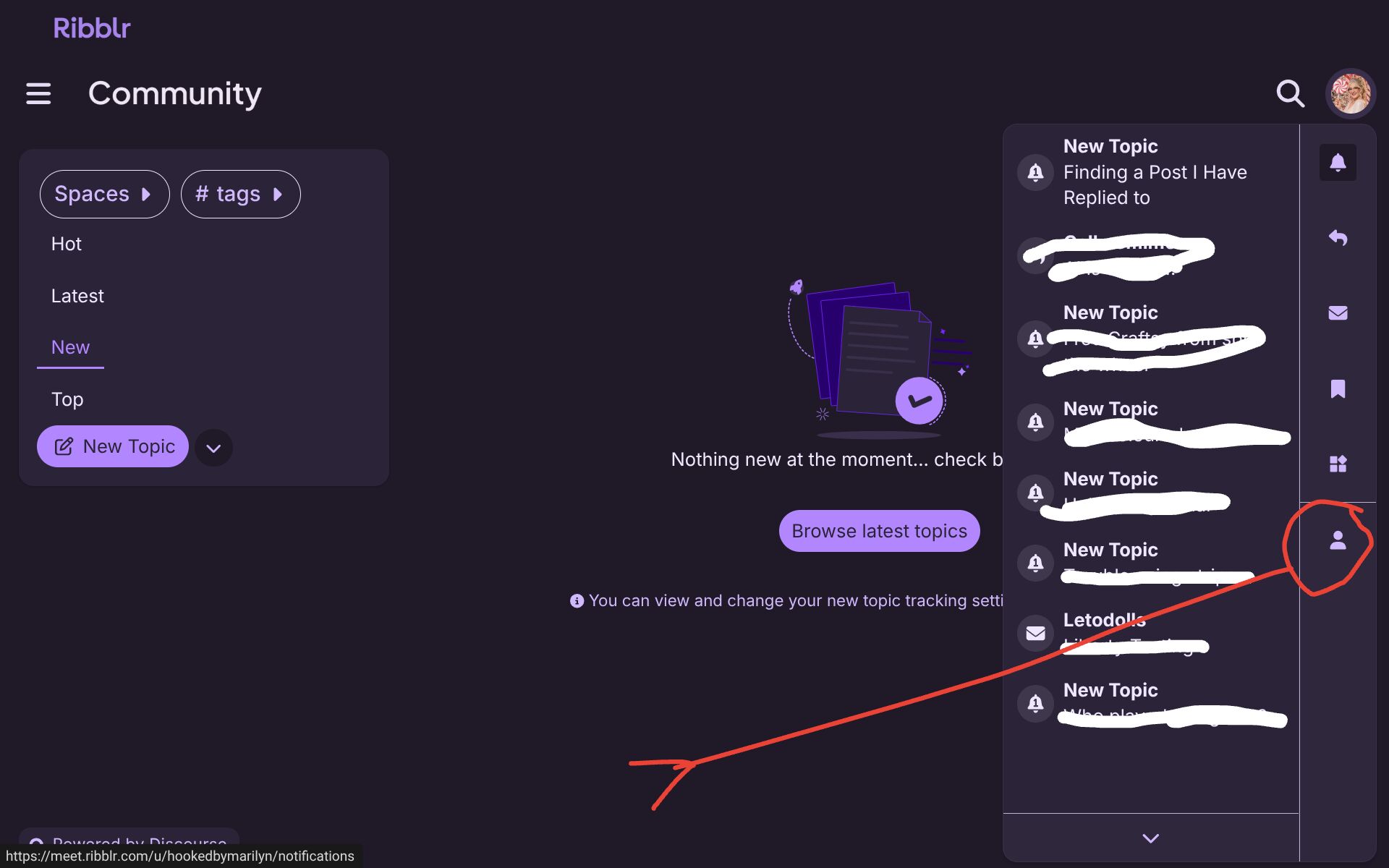The image size is (1389, 868).
Task: Switch to the Top tab
Action: [x=67, y=399]
